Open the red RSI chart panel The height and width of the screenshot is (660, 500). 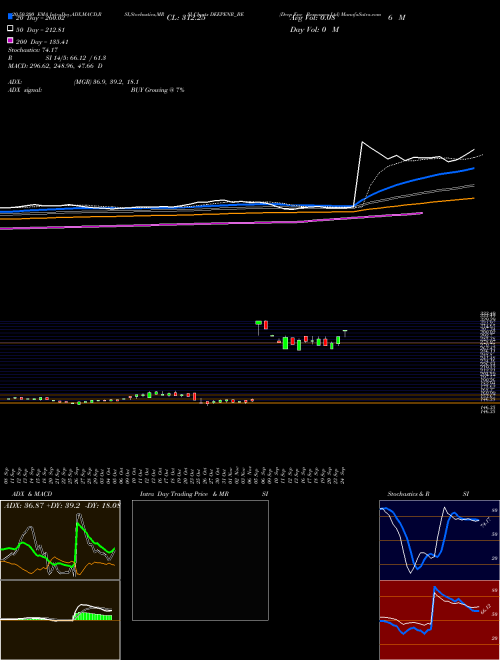coord(439,620)
